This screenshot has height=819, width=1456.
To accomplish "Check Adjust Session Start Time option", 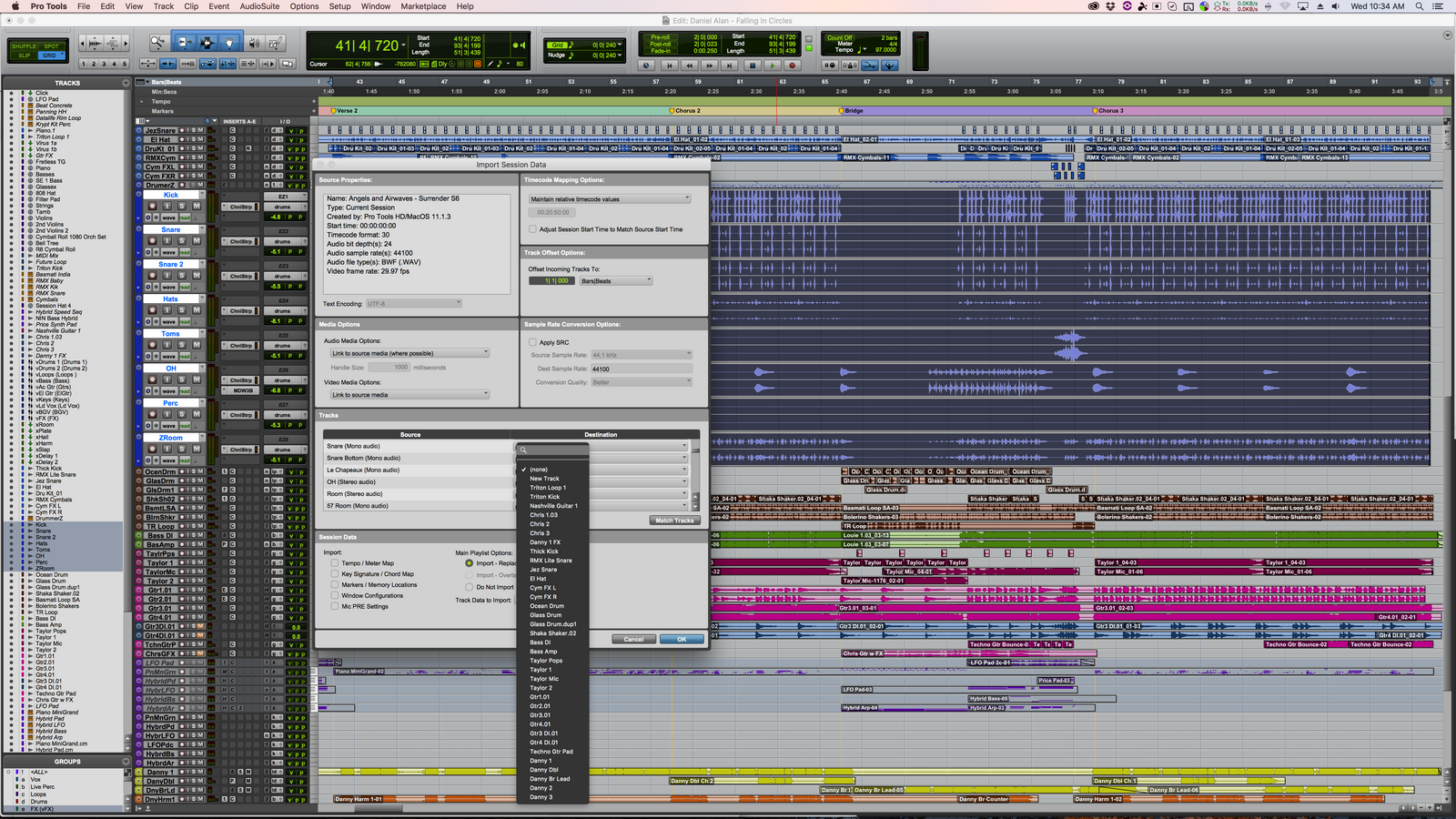I will point(532,229).
